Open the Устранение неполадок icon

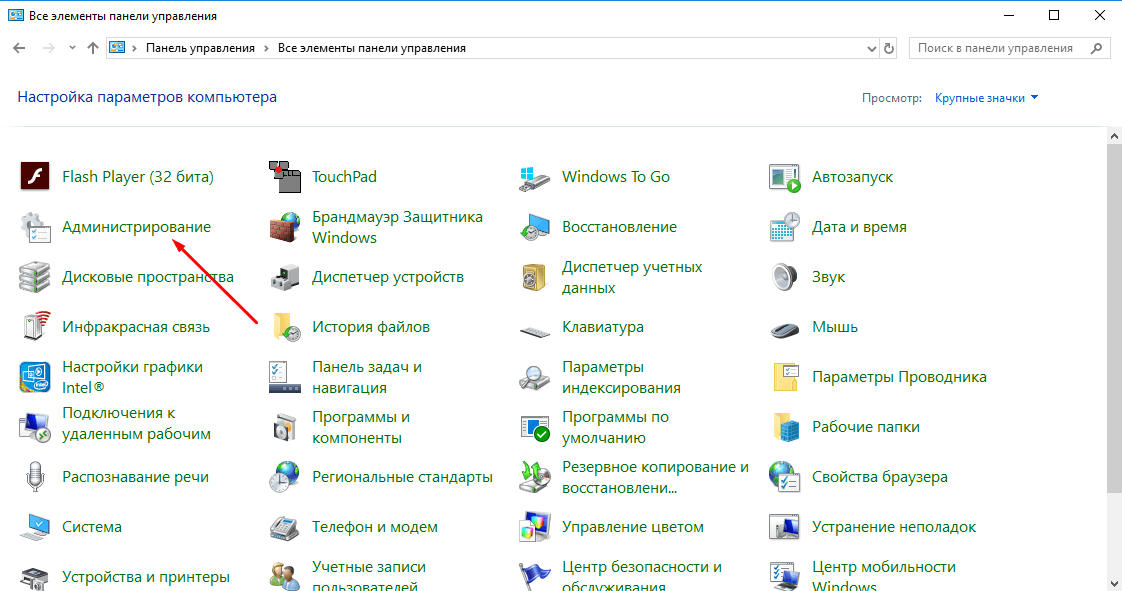tap(784, 527)
